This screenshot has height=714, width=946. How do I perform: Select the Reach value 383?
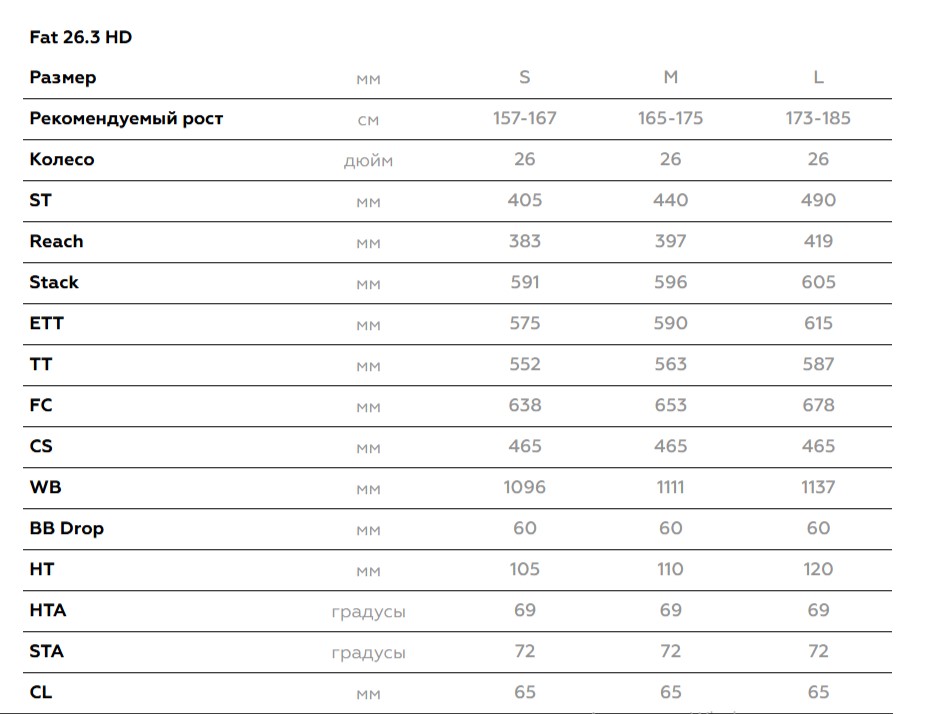[x=525, y=242]
